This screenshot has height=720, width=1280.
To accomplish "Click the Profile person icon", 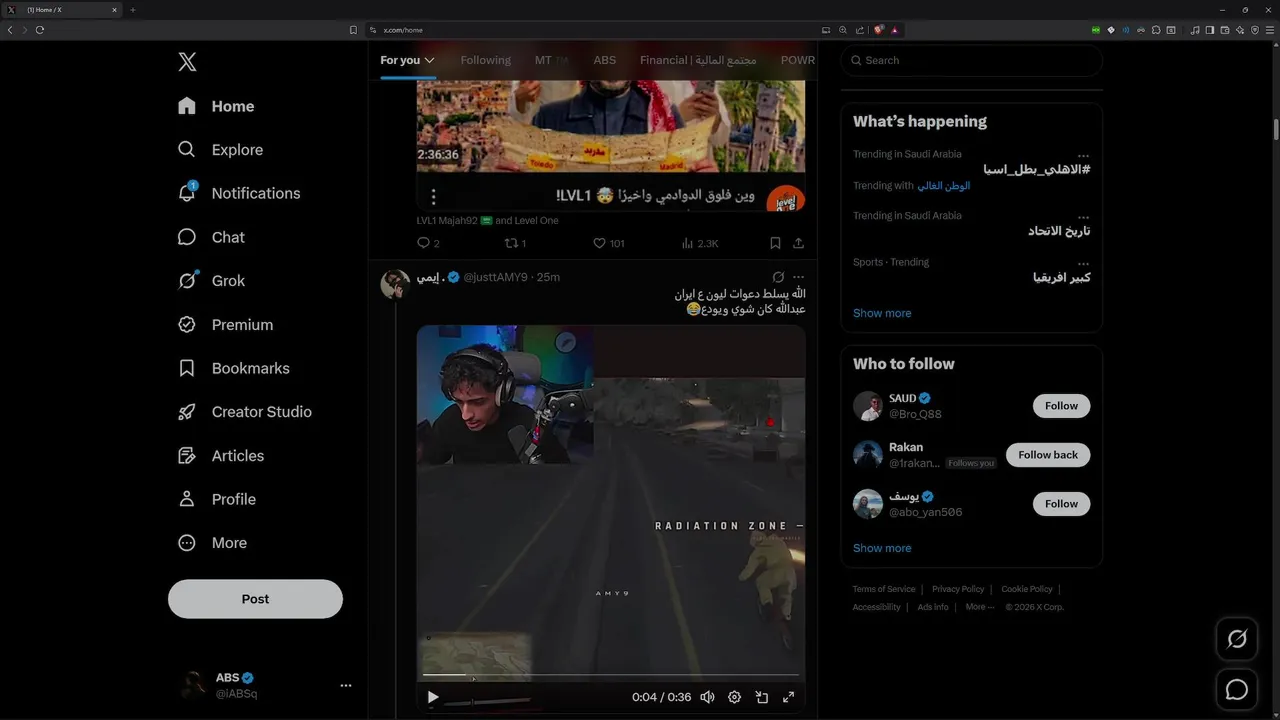I will click(x=187, y=499).
